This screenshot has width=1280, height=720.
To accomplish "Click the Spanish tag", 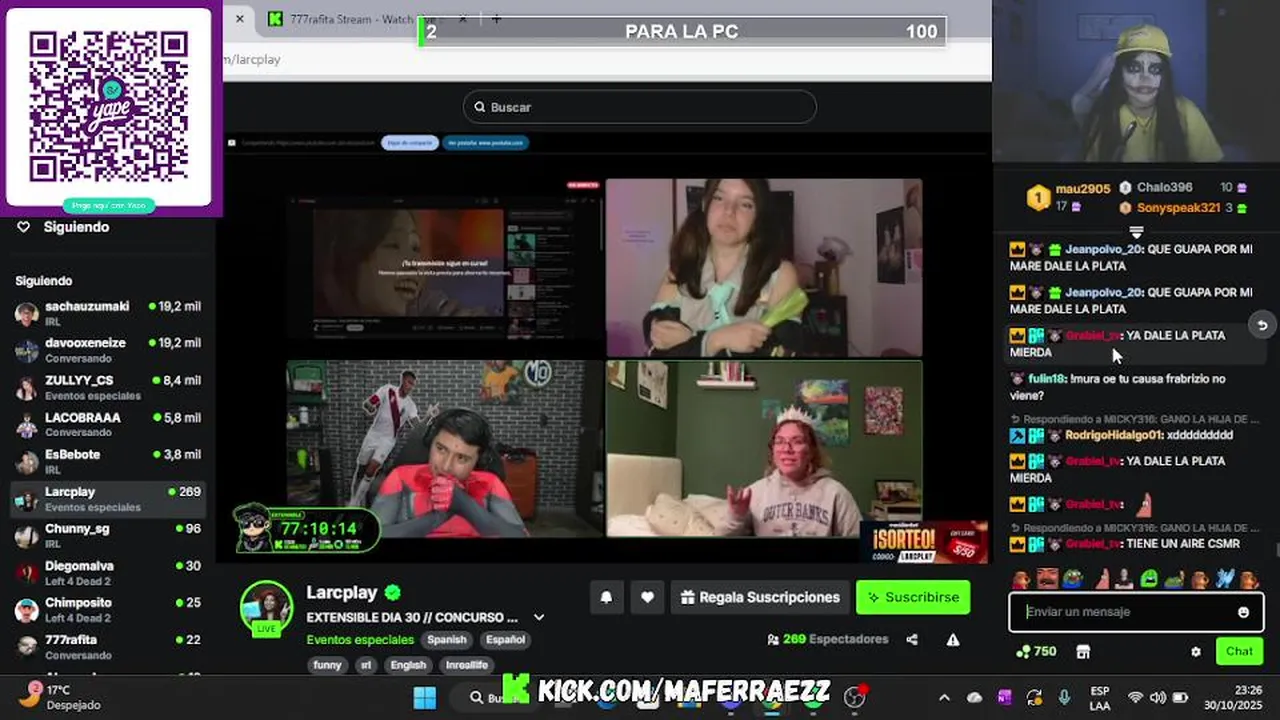I will [x=447, y=640].
